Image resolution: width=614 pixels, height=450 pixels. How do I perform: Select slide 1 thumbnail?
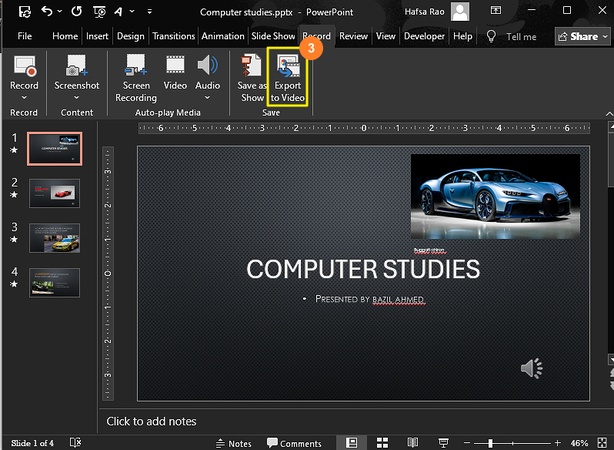(54, 149)
